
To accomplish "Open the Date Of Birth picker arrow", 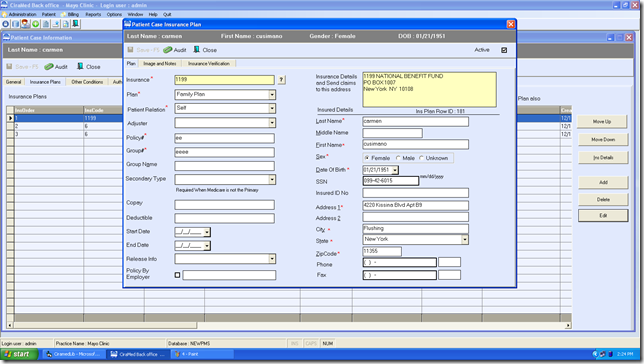I will click(395, 170).
